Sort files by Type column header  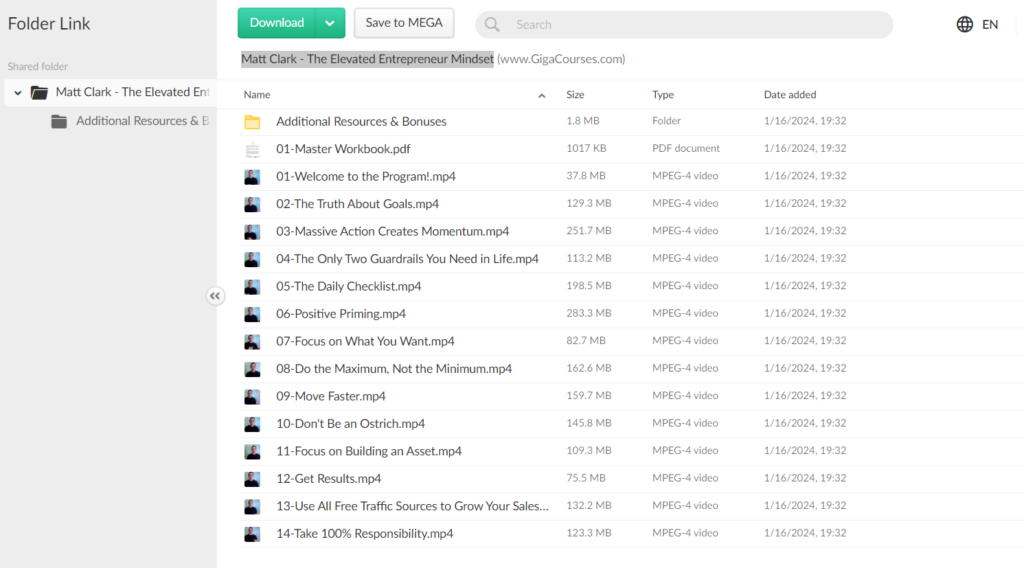tap(663, 95)
